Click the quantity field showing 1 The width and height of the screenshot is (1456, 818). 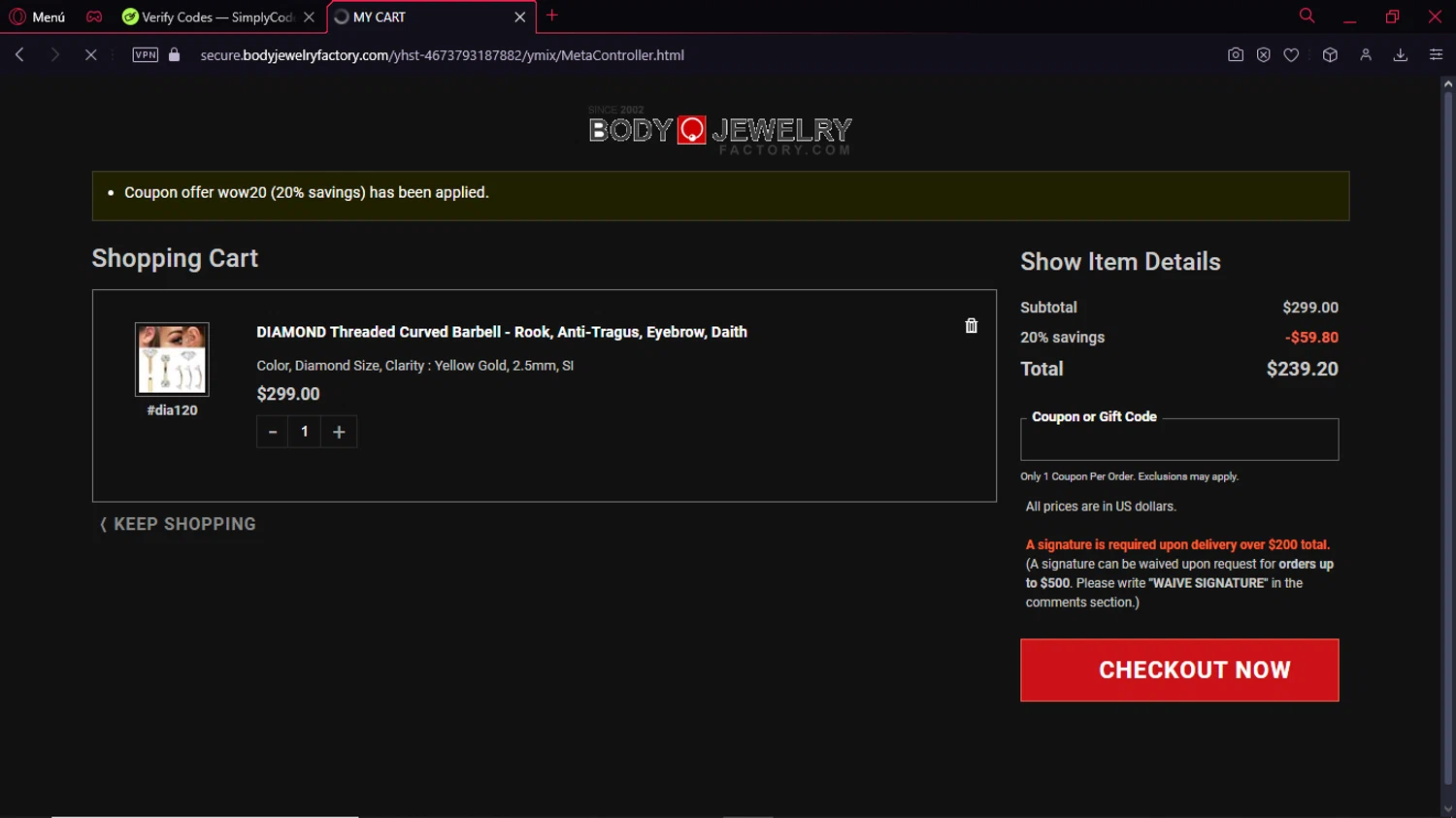305,432
